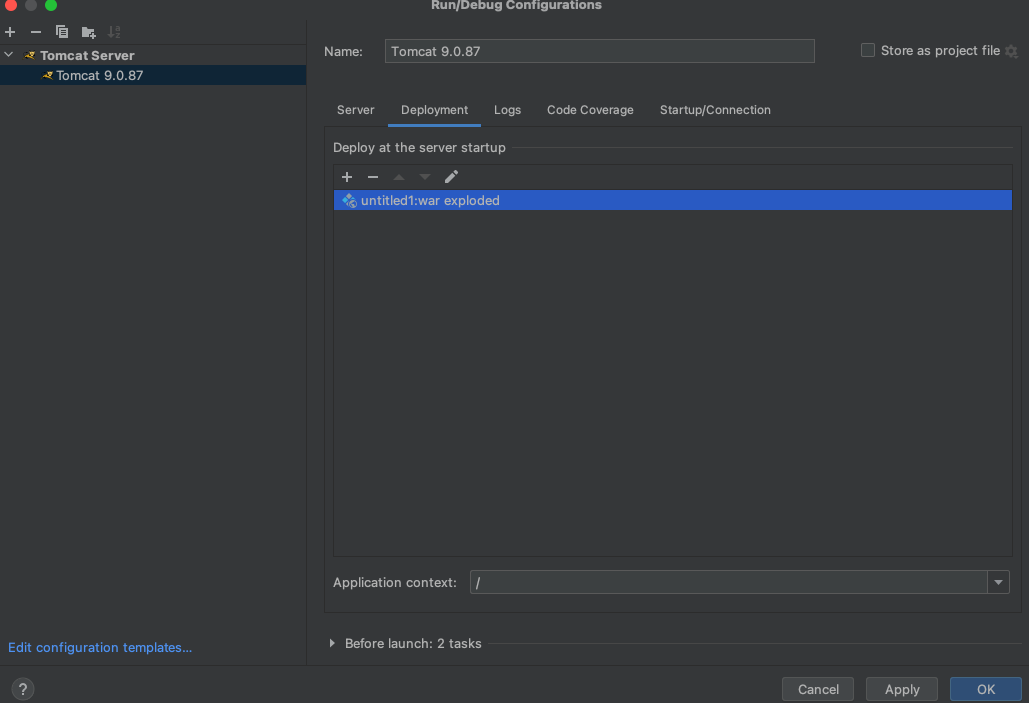
Task: Switch to the Deployment tab
Action: [x=434, y=110]
